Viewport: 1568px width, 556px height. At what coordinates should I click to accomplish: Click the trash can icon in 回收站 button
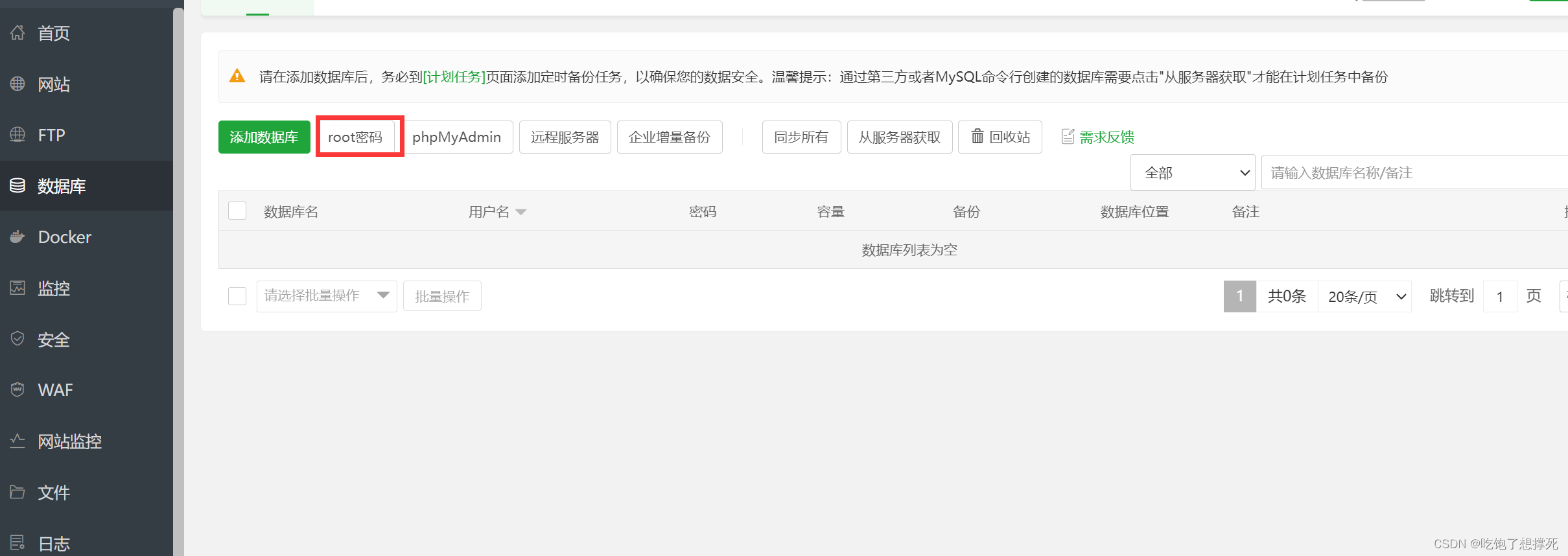click(x=977, y=136)
